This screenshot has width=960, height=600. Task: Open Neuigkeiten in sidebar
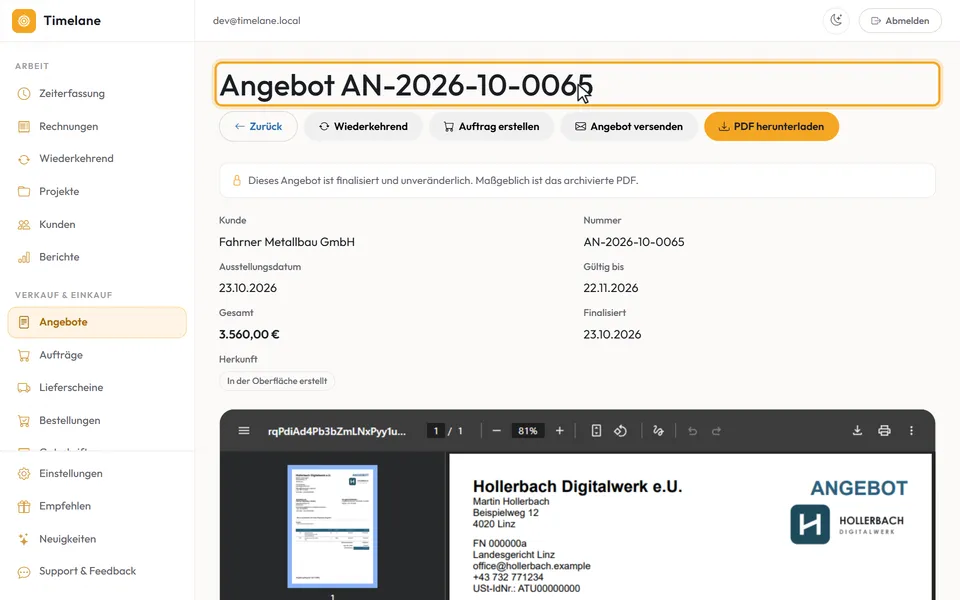(x=97, y=539)
